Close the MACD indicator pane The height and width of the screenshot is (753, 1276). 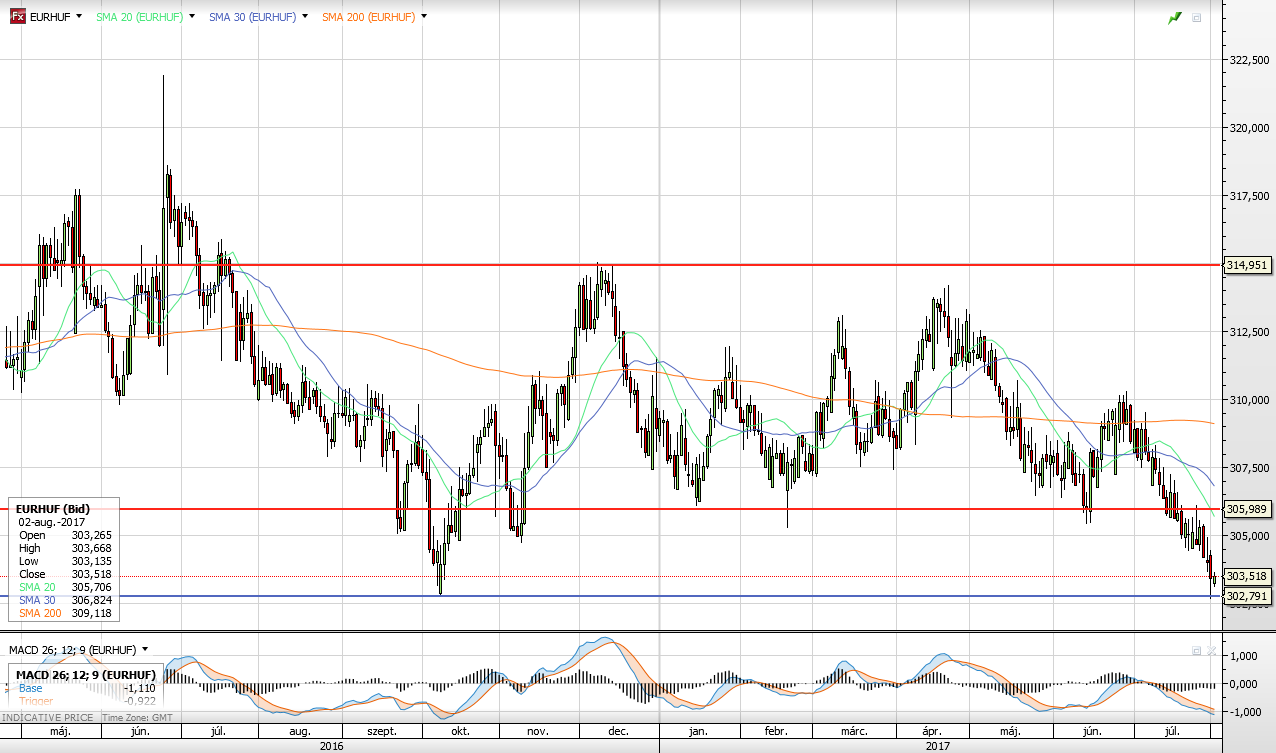point(1211,651)
